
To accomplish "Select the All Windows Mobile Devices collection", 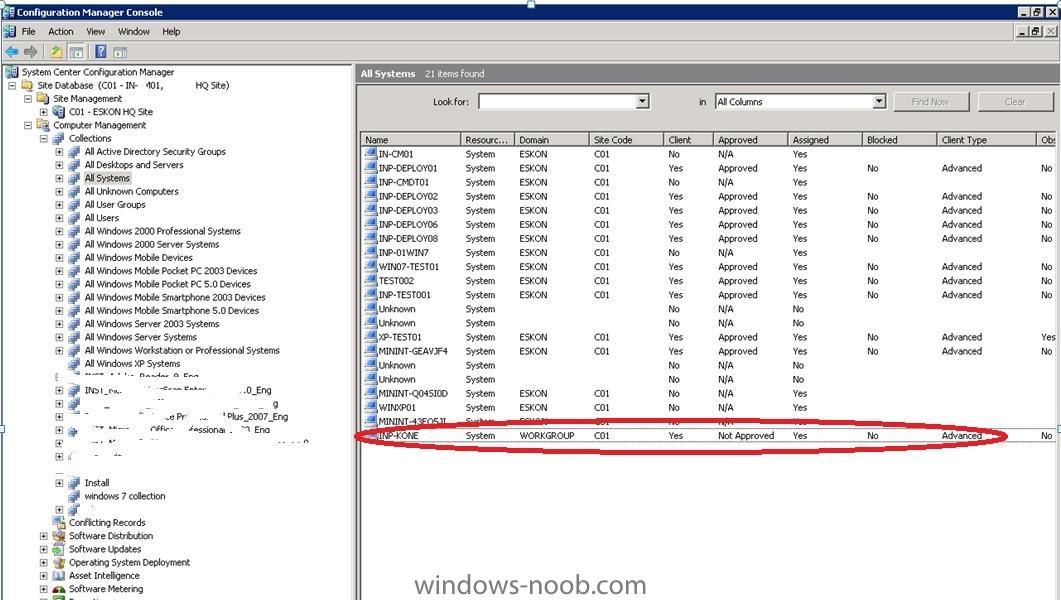I will (138, 258).
